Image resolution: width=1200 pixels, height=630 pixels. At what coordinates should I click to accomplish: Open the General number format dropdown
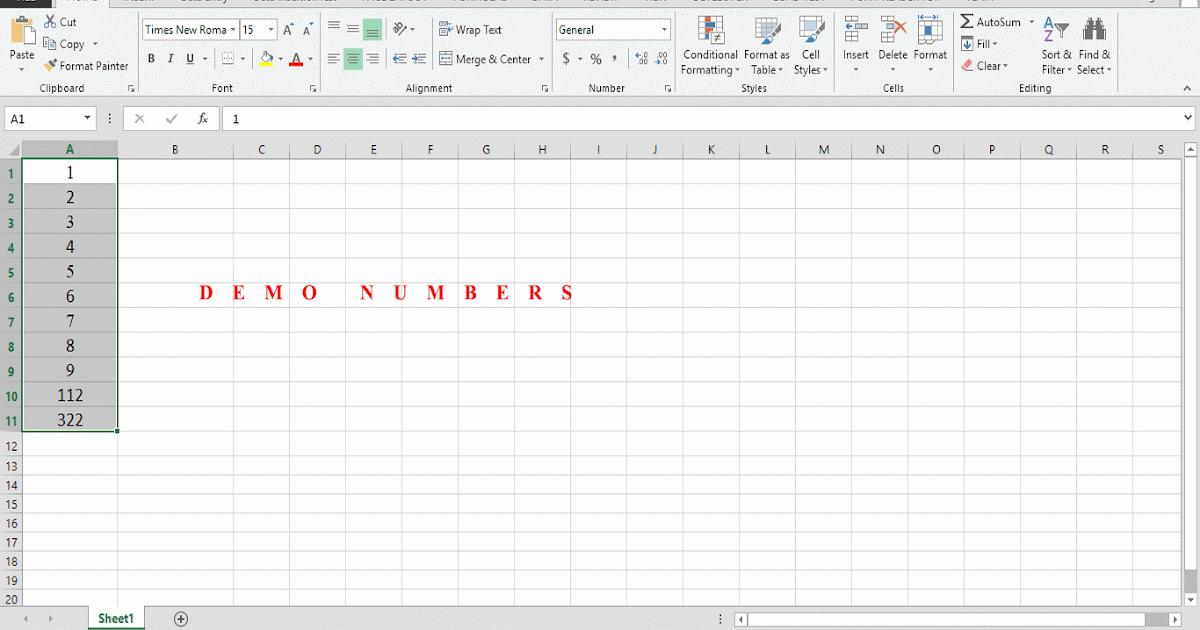pyautogui.click(x=663, y=29)
